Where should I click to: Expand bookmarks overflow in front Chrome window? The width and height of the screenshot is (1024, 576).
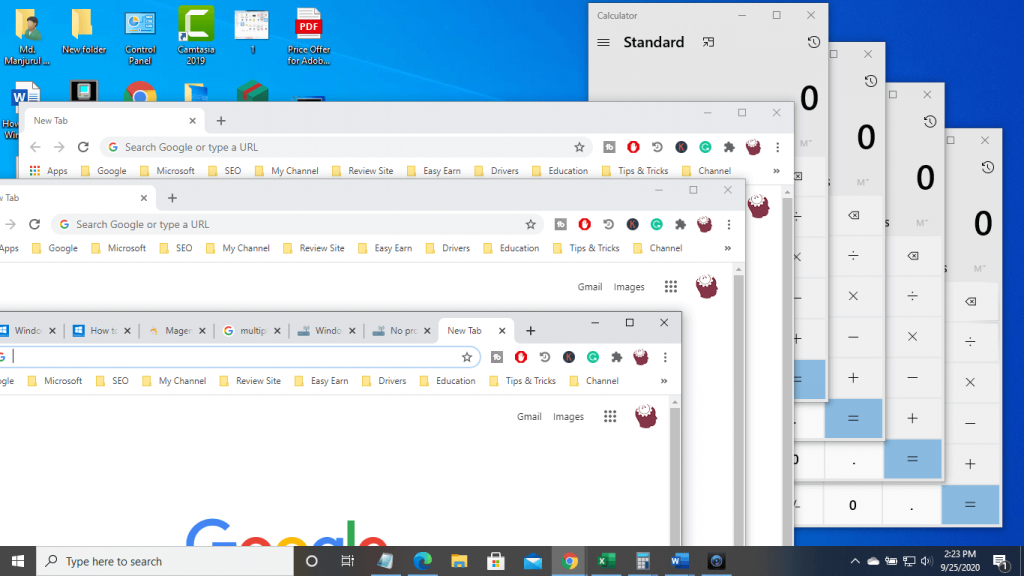664,381
